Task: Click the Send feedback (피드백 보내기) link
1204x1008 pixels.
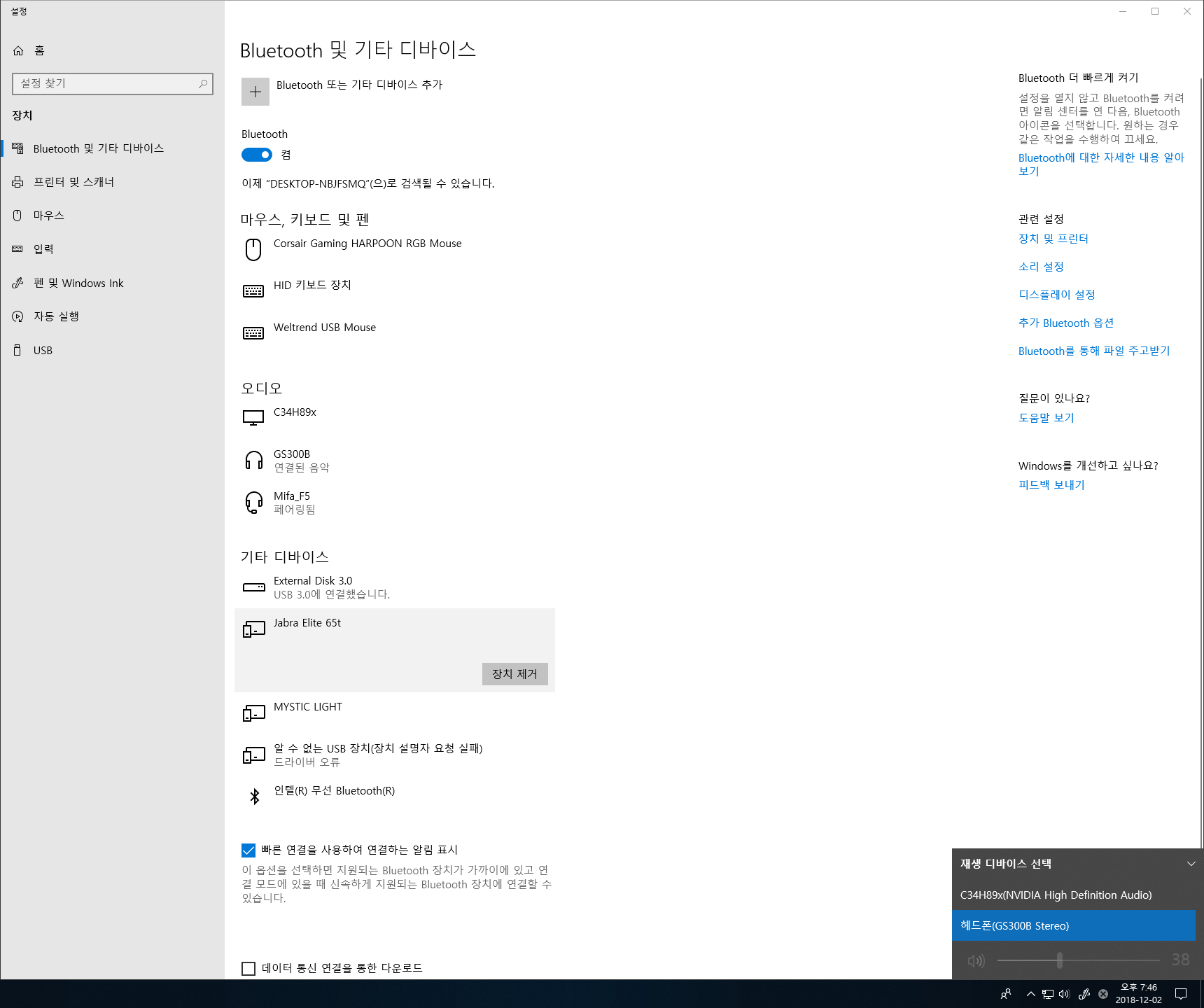Action: pos(1051,485)
